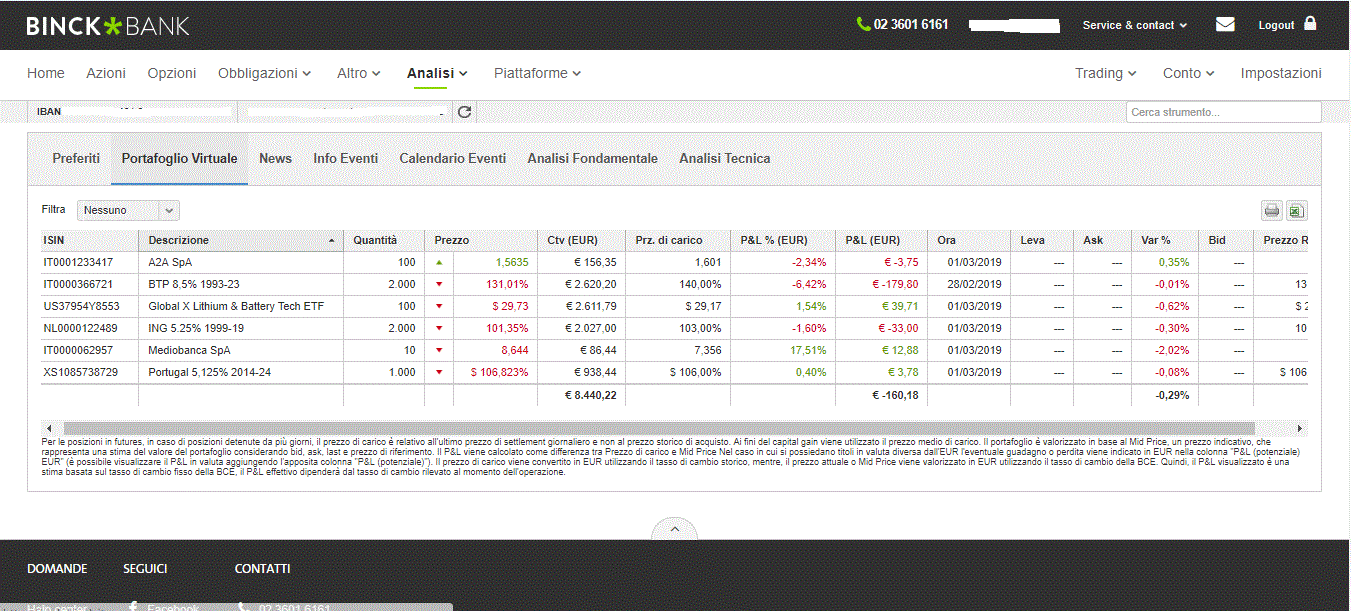
Task: Click the table horizontal scrollbar thumb
Action: [658, 428]
